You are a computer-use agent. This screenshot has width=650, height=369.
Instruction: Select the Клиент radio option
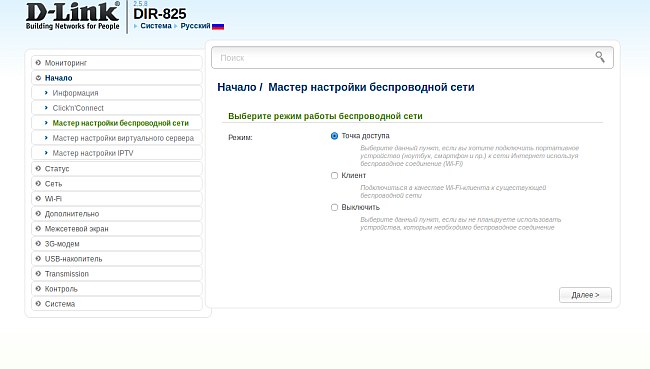point(334,175)
